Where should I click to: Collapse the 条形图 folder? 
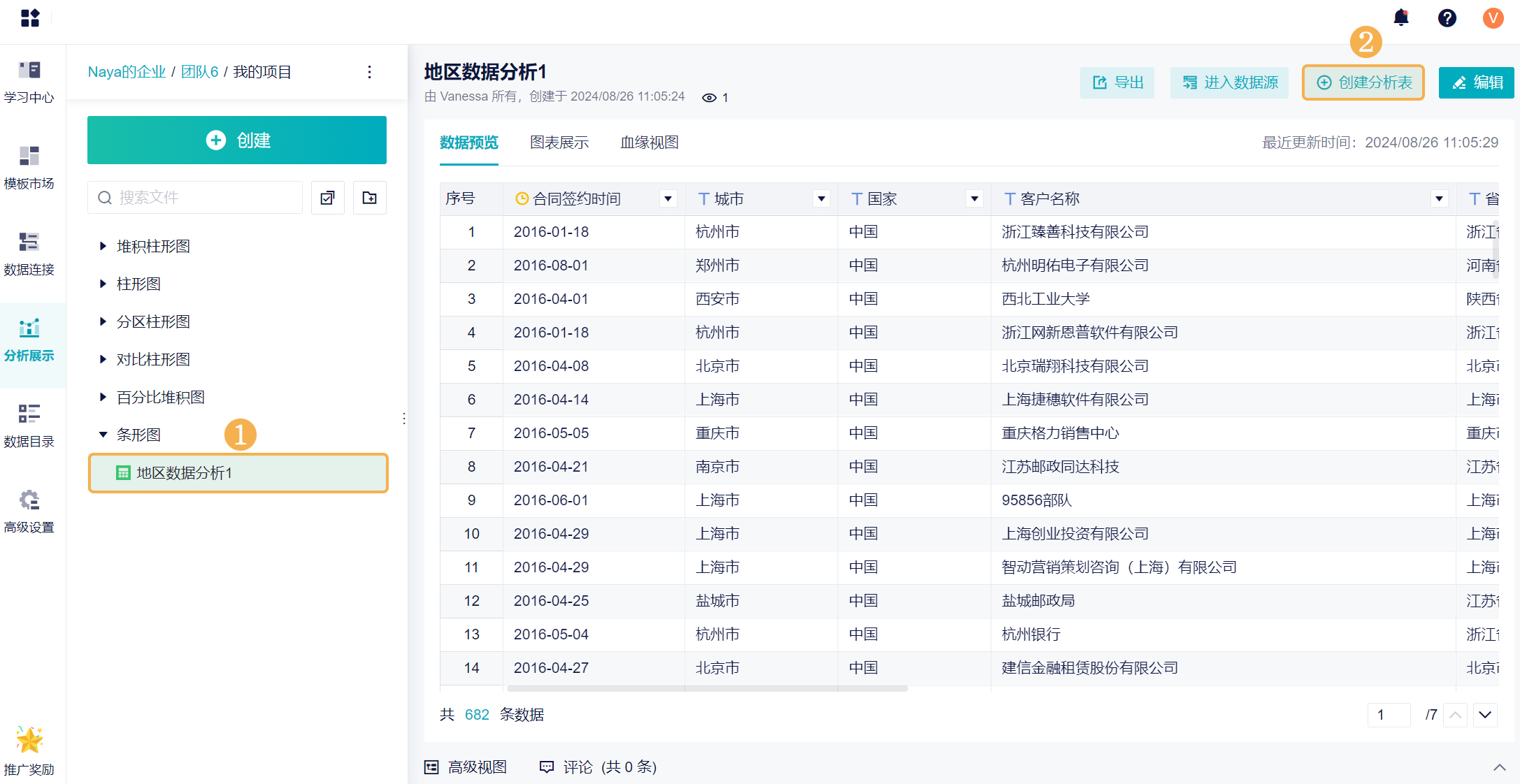(103, 435)
